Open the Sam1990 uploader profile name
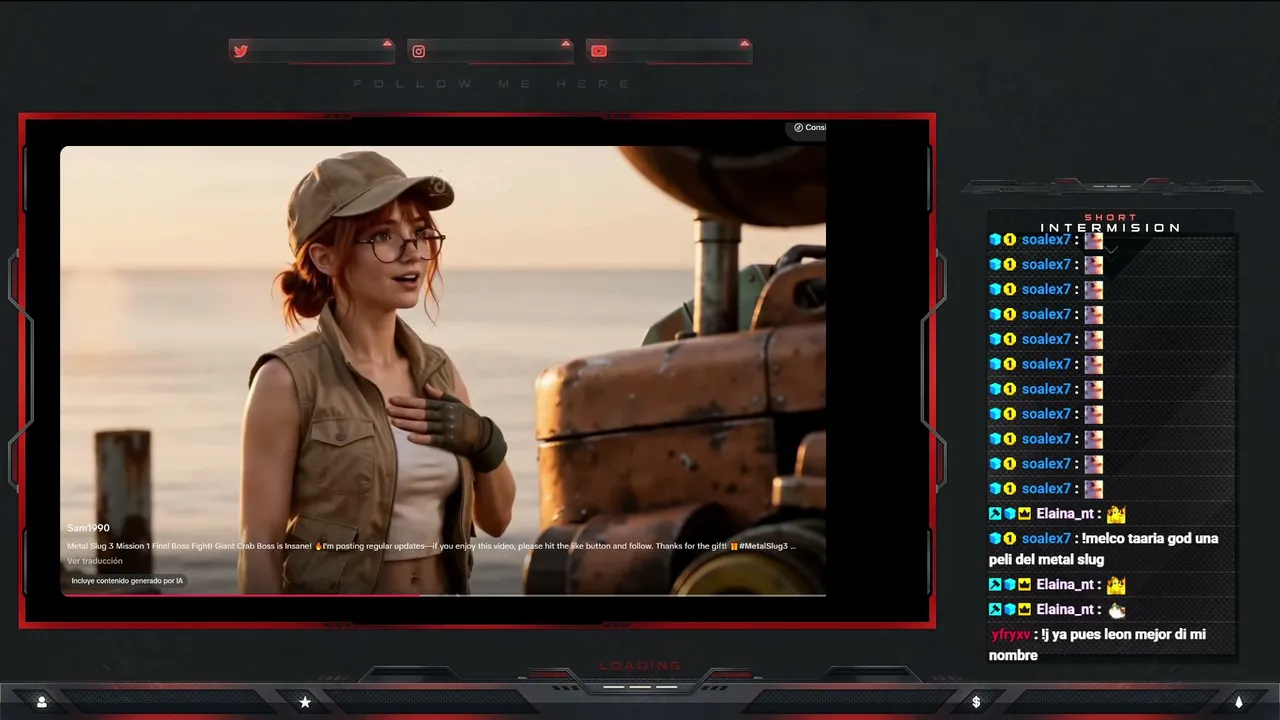The image size is (1280, 720). click(88, 528)
